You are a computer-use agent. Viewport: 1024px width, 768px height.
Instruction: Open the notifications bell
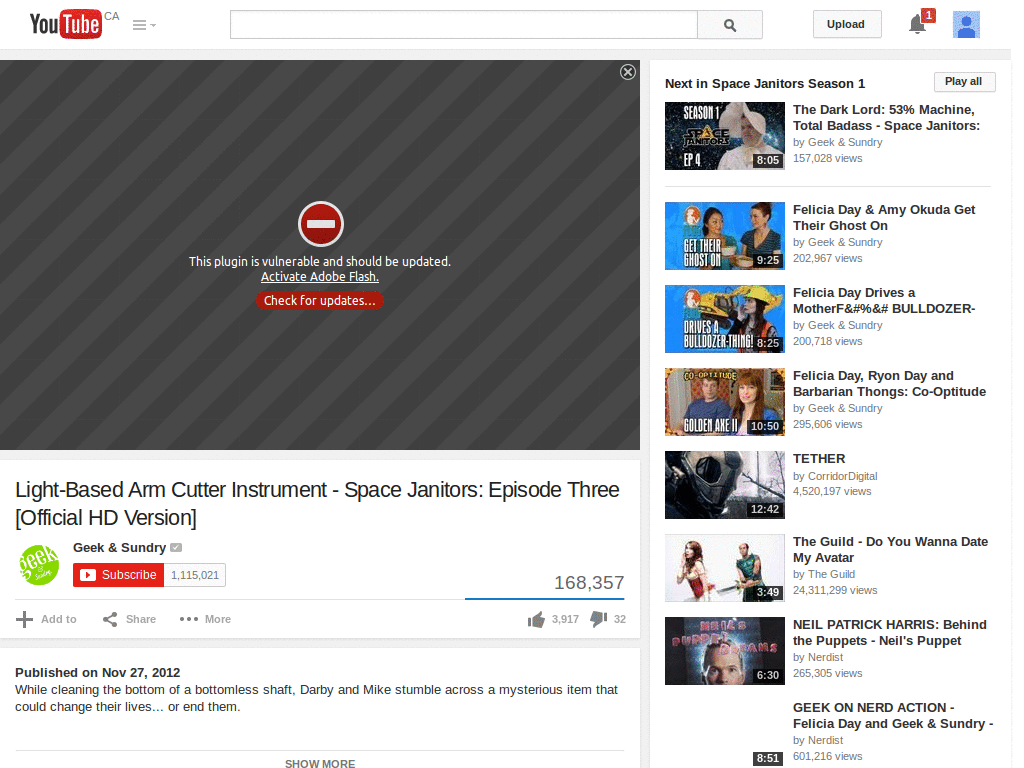pyautogui.click(x=918, y=25)
